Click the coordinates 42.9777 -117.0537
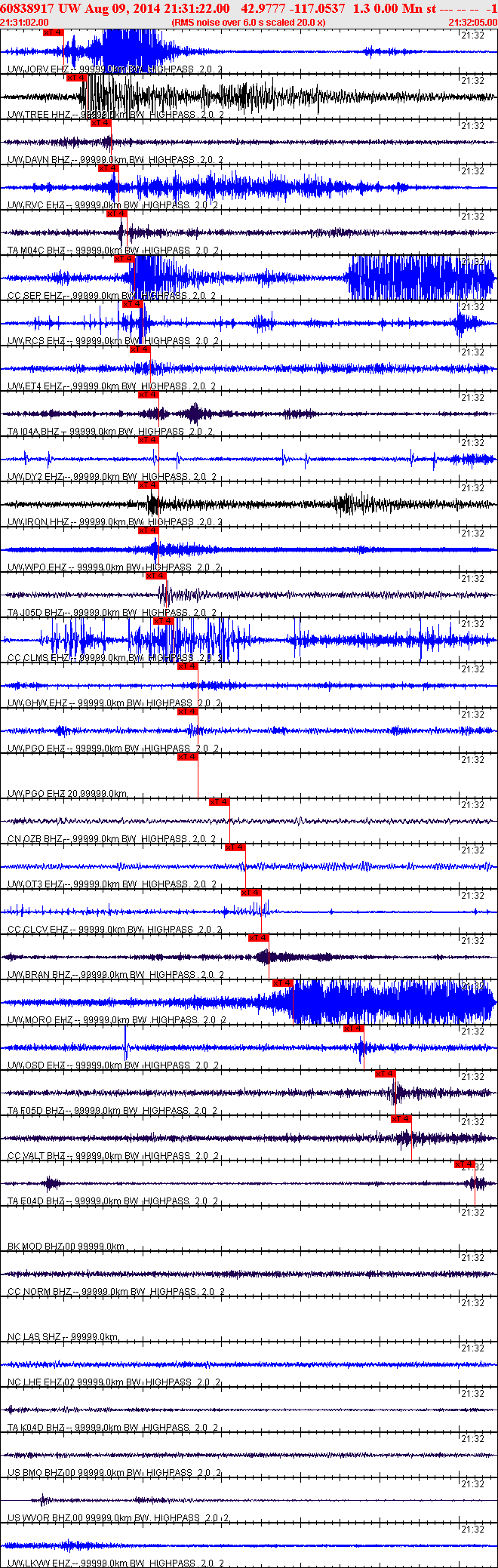498x1568 pixels. pyautogui.click(x=293, y=8)
